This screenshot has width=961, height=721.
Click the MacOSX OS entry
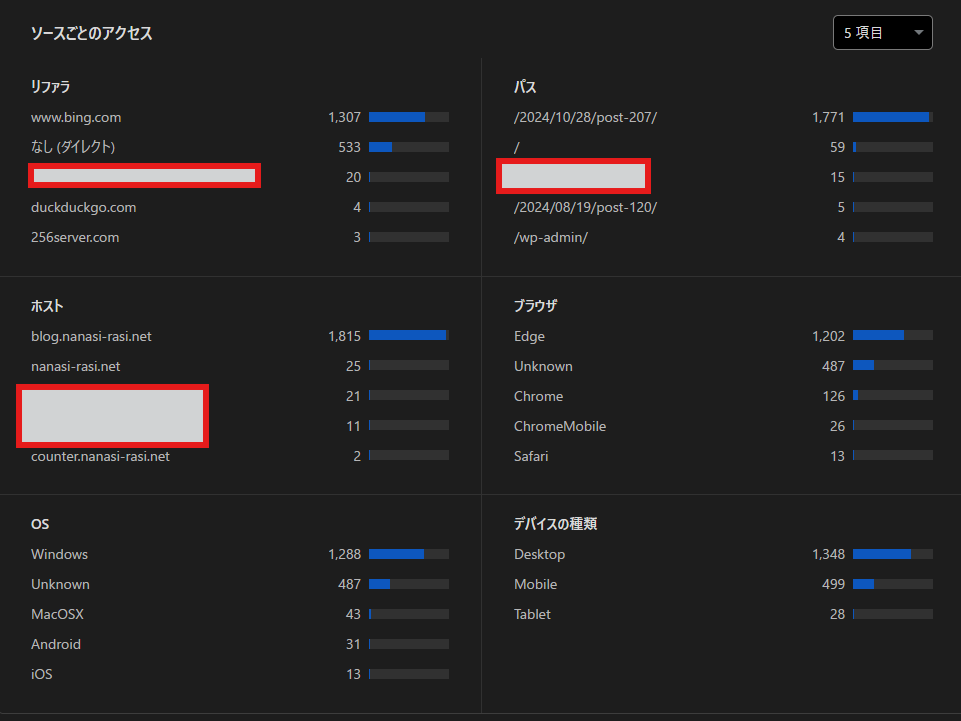[x=59, y=615]
